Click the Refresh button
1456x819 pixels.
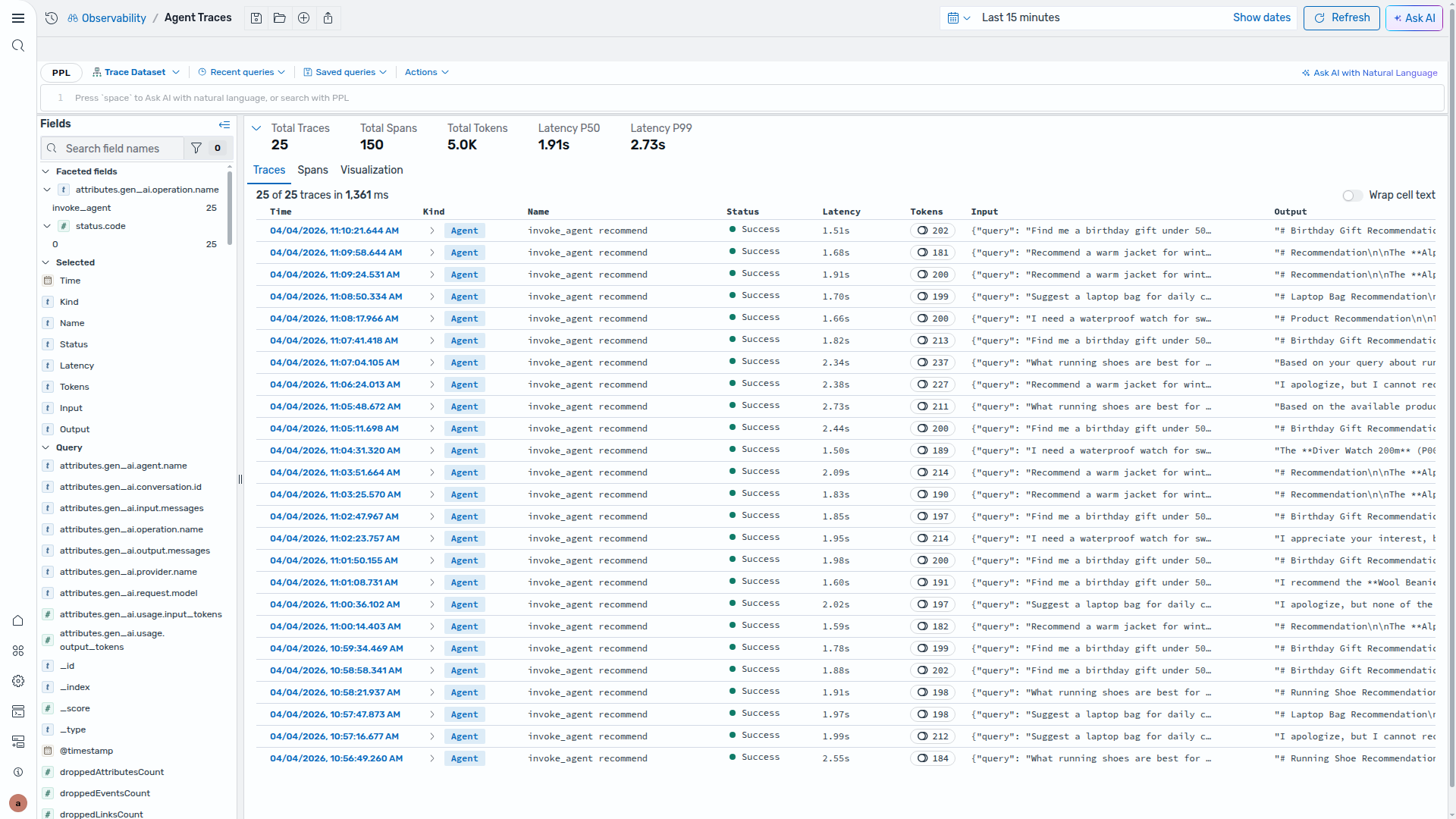1341,18
